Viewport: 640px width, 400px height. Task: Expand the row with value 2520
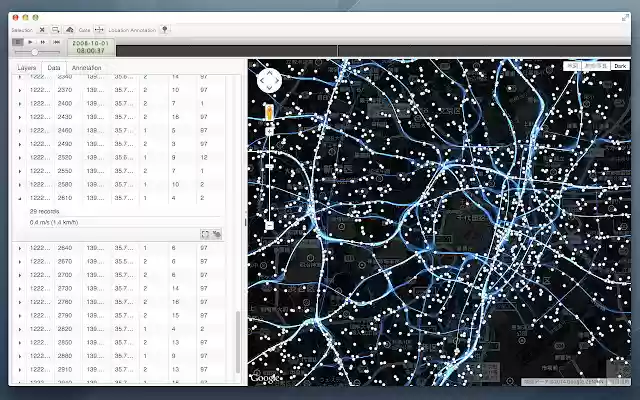tap(20, 158)
